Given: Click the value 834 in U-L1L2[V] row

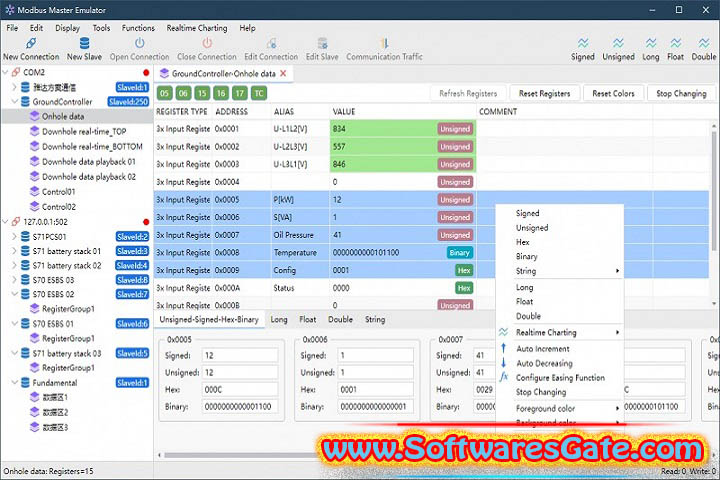Looking at the screenshot, I should (339, 129).
